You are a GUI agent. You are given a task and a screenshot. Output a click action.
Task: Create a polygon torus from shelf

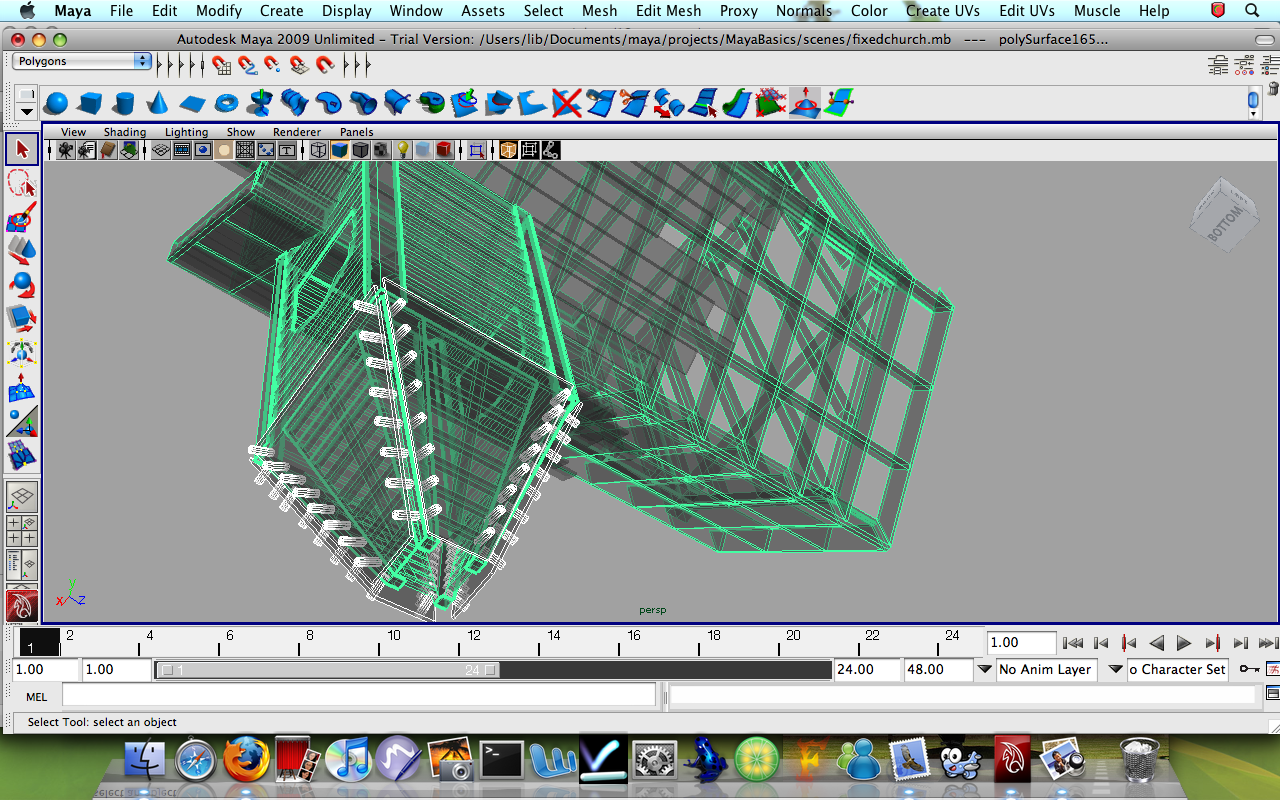[x=227, y=103]
